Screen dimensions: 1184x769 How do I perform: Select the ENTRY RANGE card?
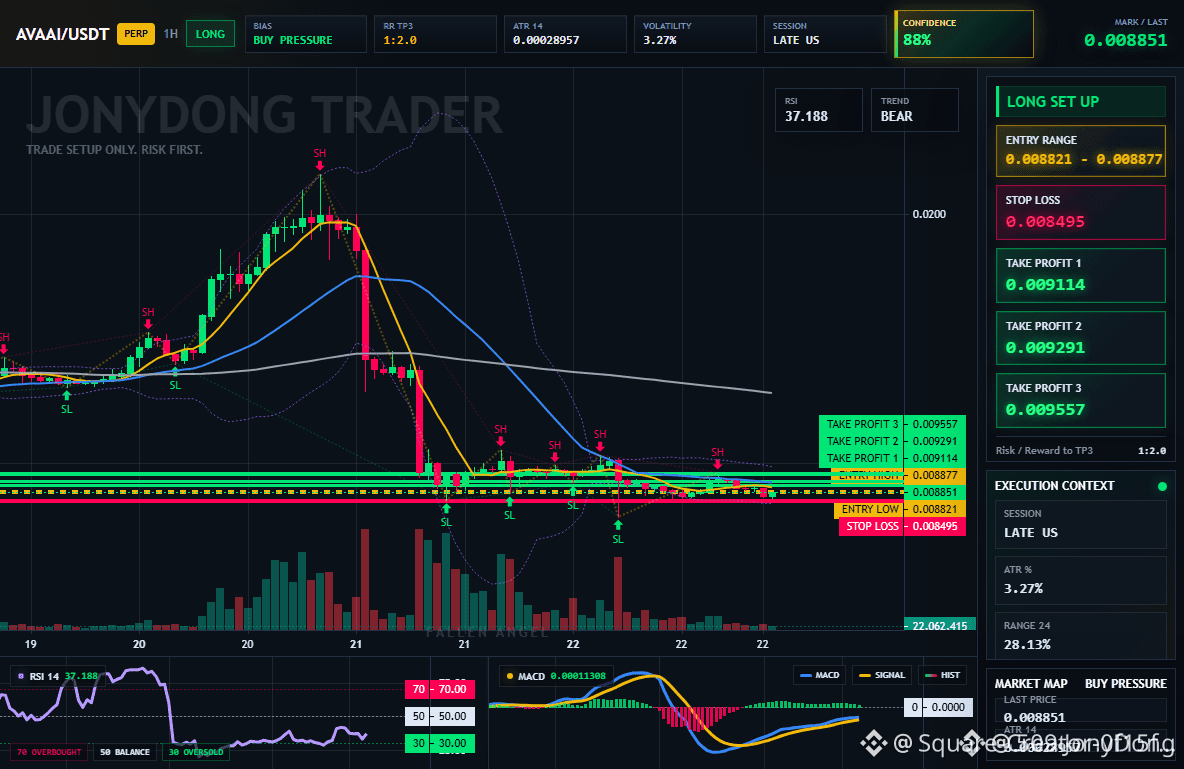(x=1081, y=151)
